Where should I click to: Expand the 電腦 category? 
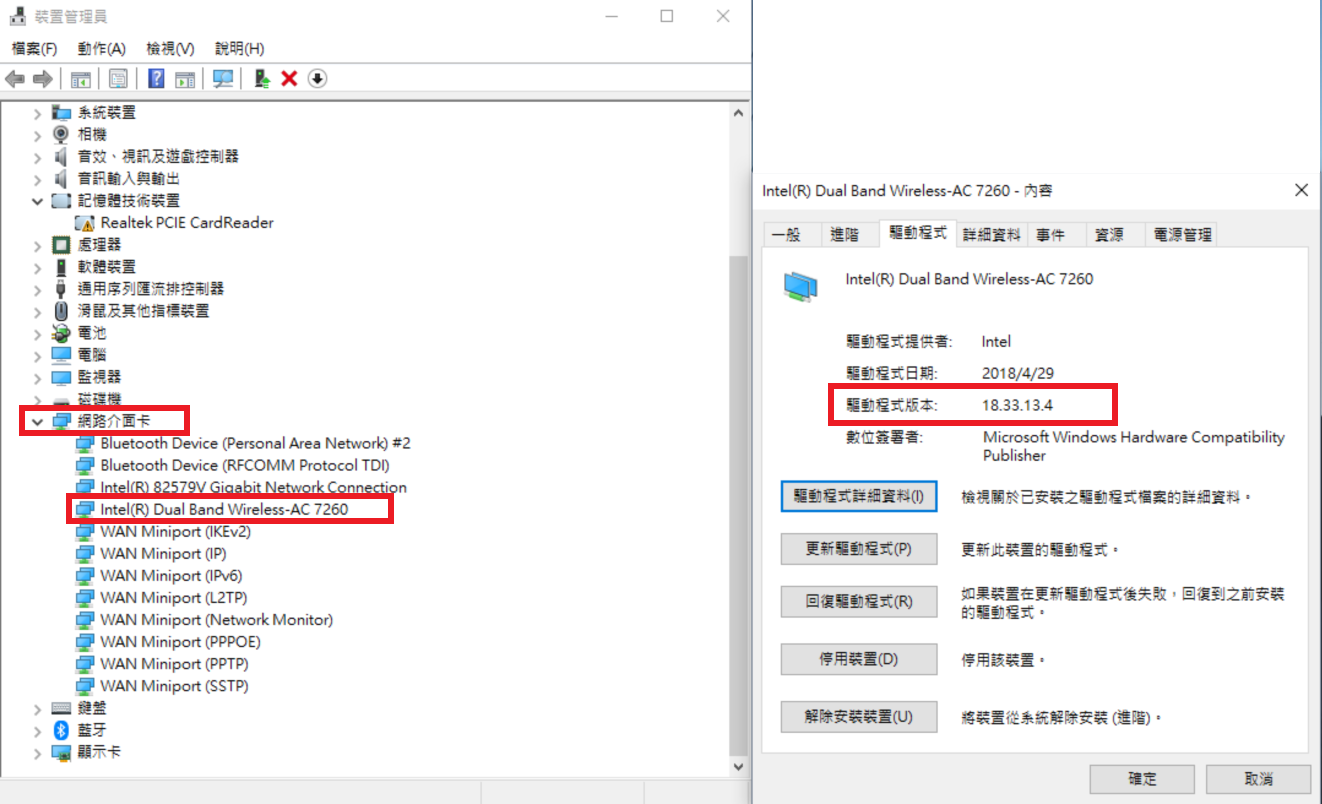pyautogui.click(x=38, y=355)
